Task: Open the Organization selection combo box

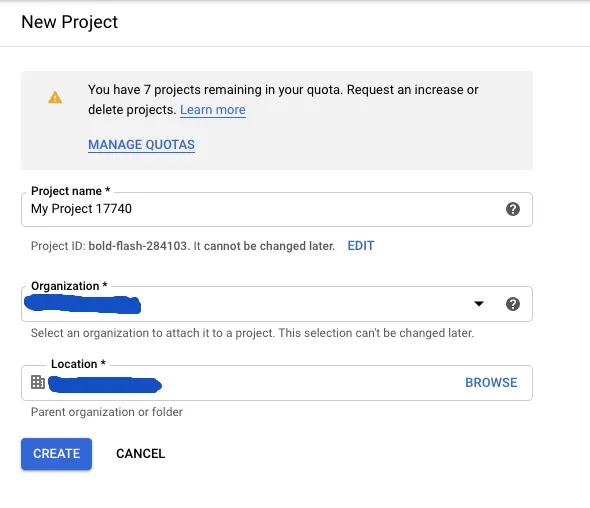Action: pos(277,304)
